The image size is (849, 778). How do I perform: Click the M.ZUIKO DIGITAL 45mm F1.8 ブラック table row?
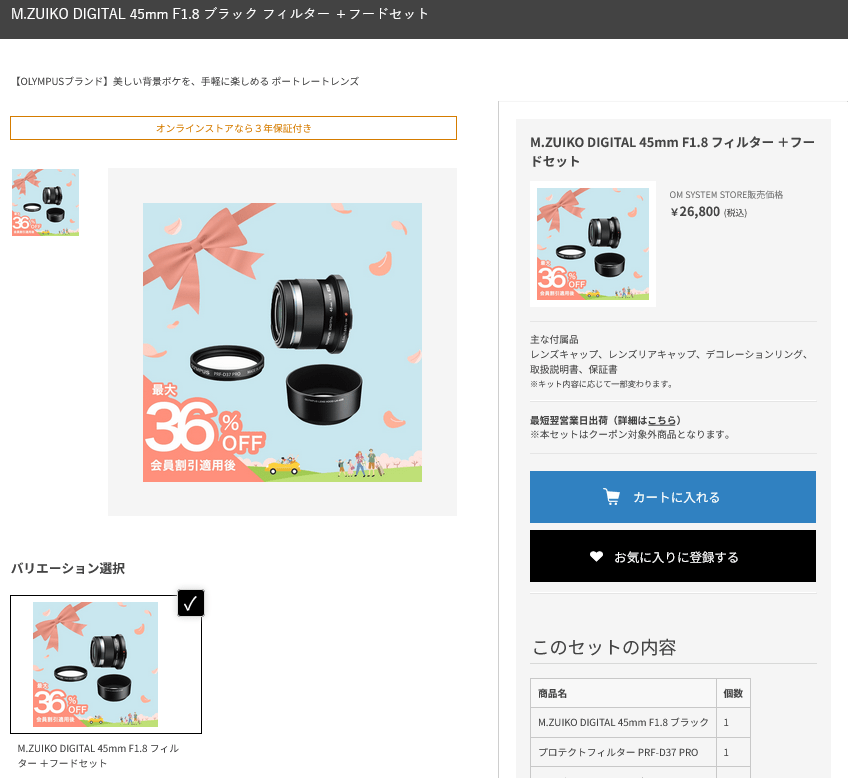(x=623, y=722)
